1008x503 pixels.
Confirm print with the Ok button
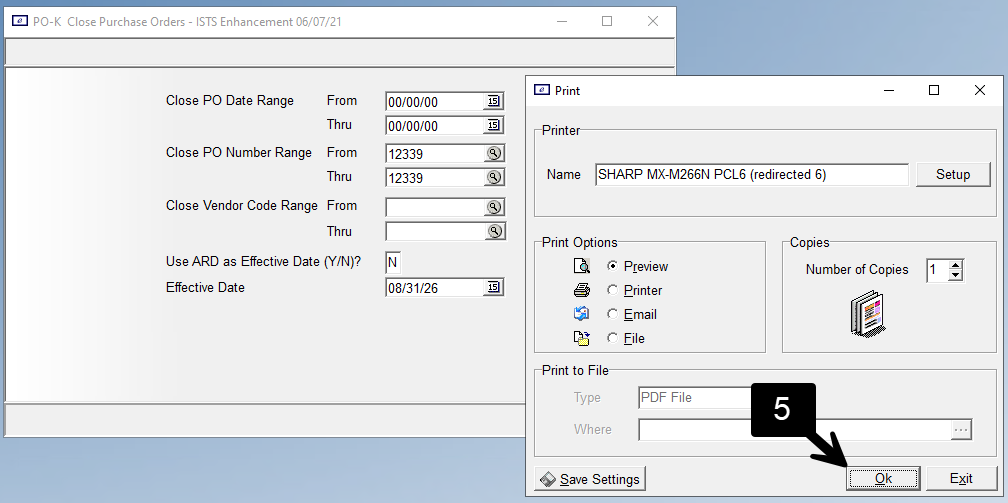coord(883,479)
